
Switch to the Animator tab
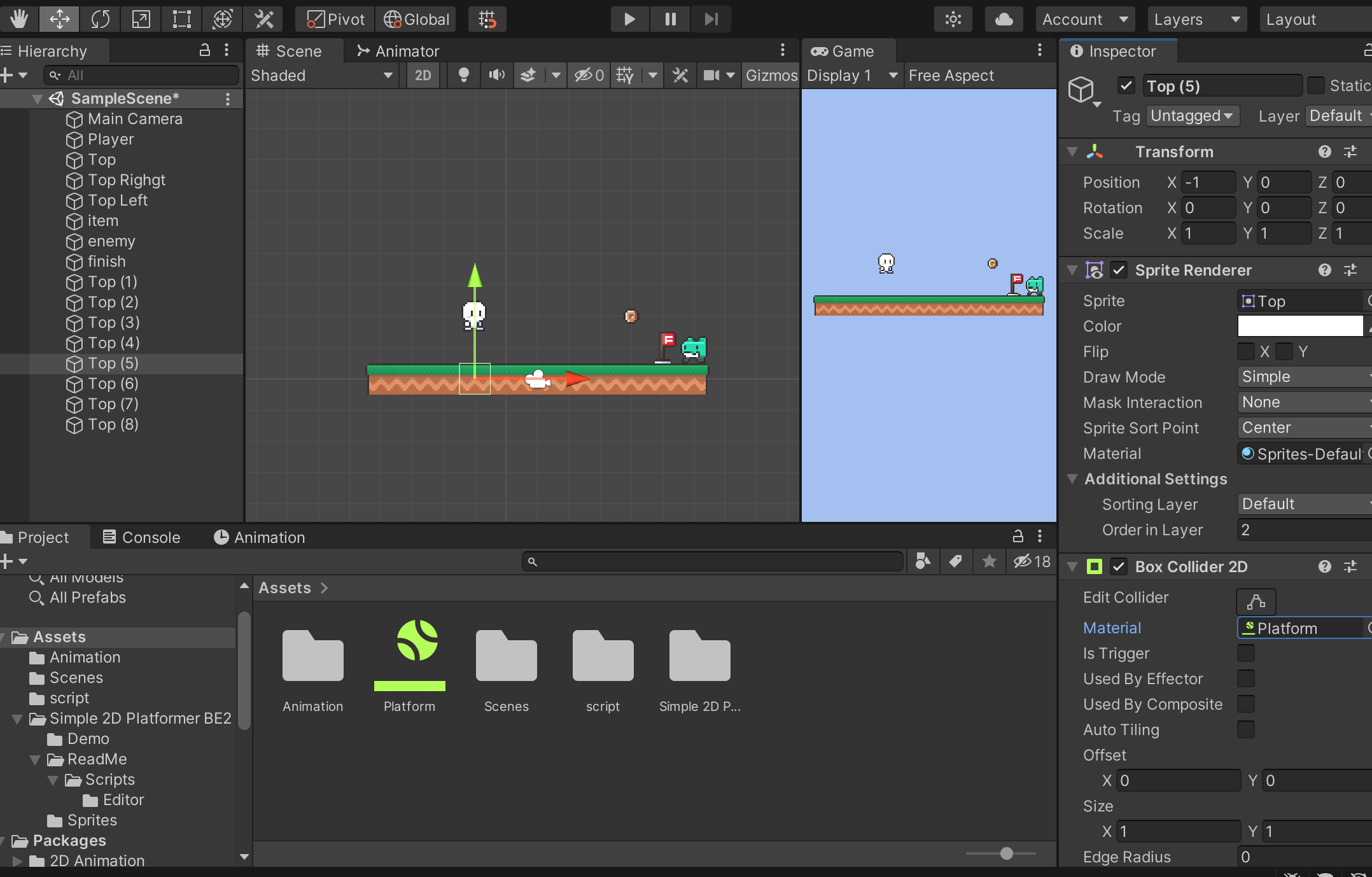click(x=398, y=51)
